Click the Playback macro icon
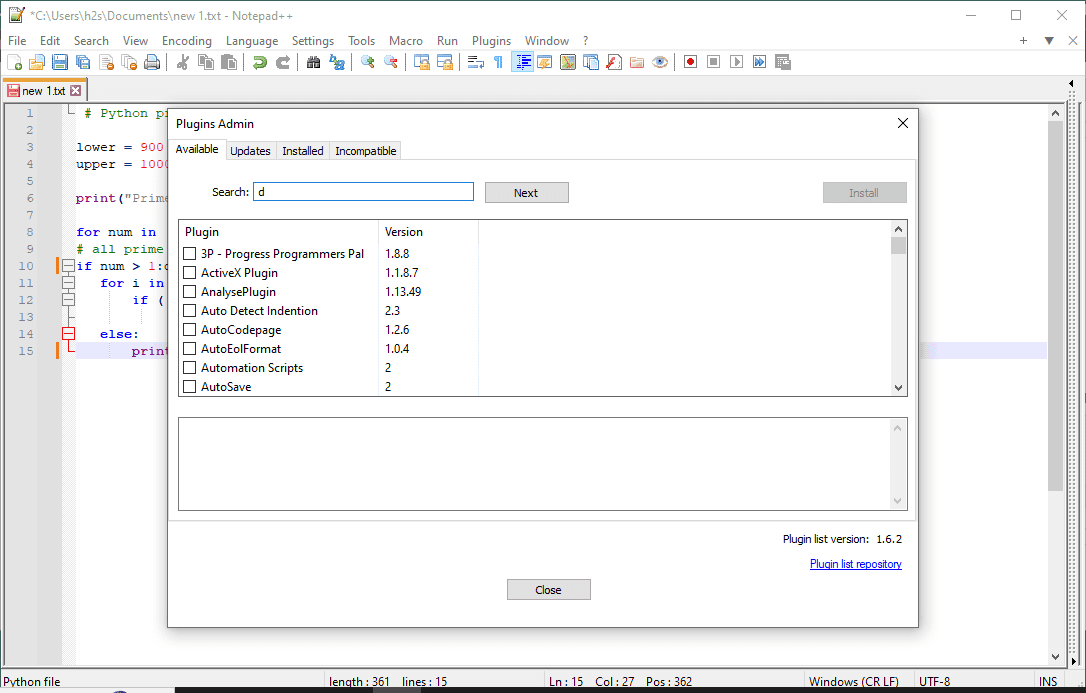 click(736, 62)
